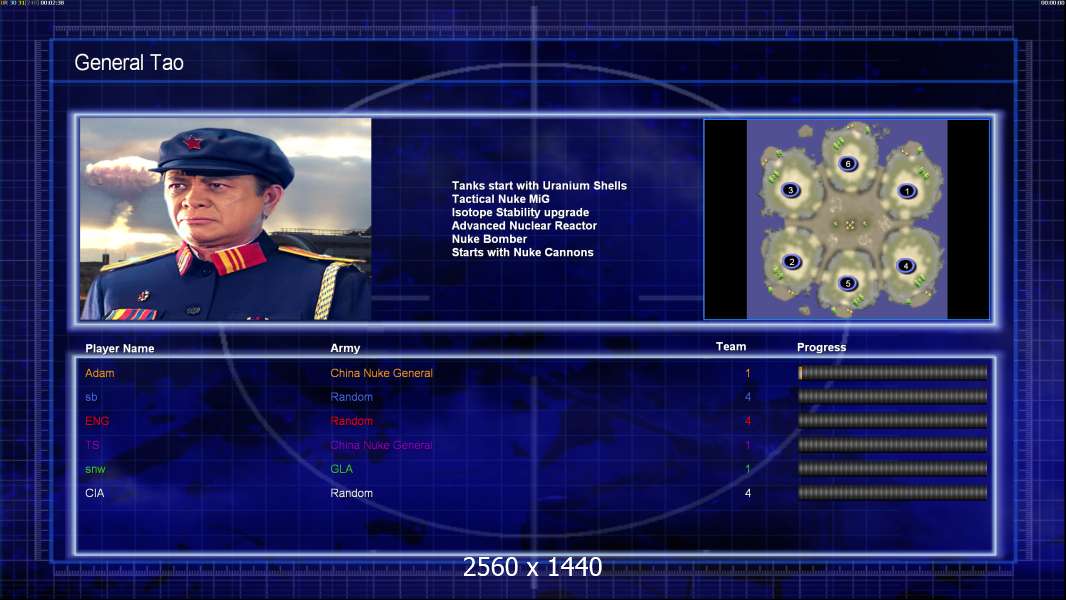Select start position 2 marker on map
Screen dimensions: 1066x600
point(791,262)
